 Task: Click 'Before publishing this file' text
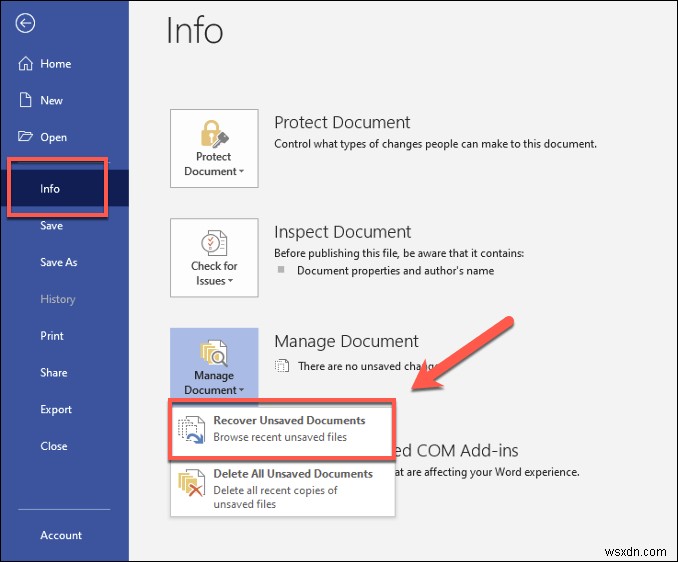399,253
